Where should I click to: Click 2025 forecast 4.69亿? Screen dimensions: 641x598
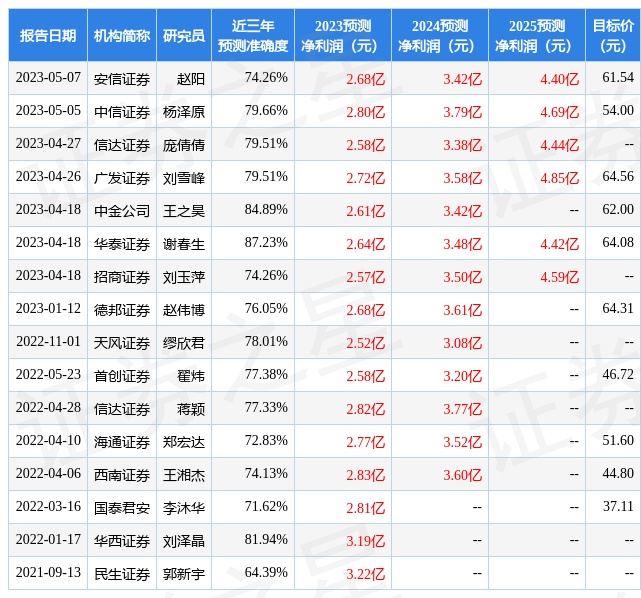pyautogui.click(x=560, y=112)
